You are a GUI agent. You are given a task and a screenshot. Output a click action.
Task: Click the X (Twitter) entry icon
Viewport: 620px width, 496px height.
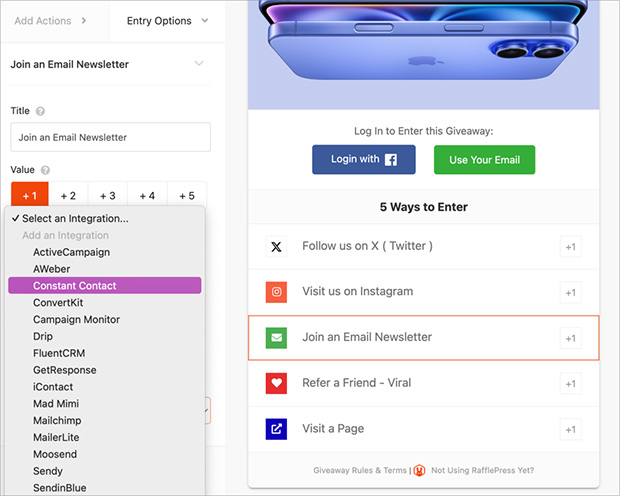[276, 247]
